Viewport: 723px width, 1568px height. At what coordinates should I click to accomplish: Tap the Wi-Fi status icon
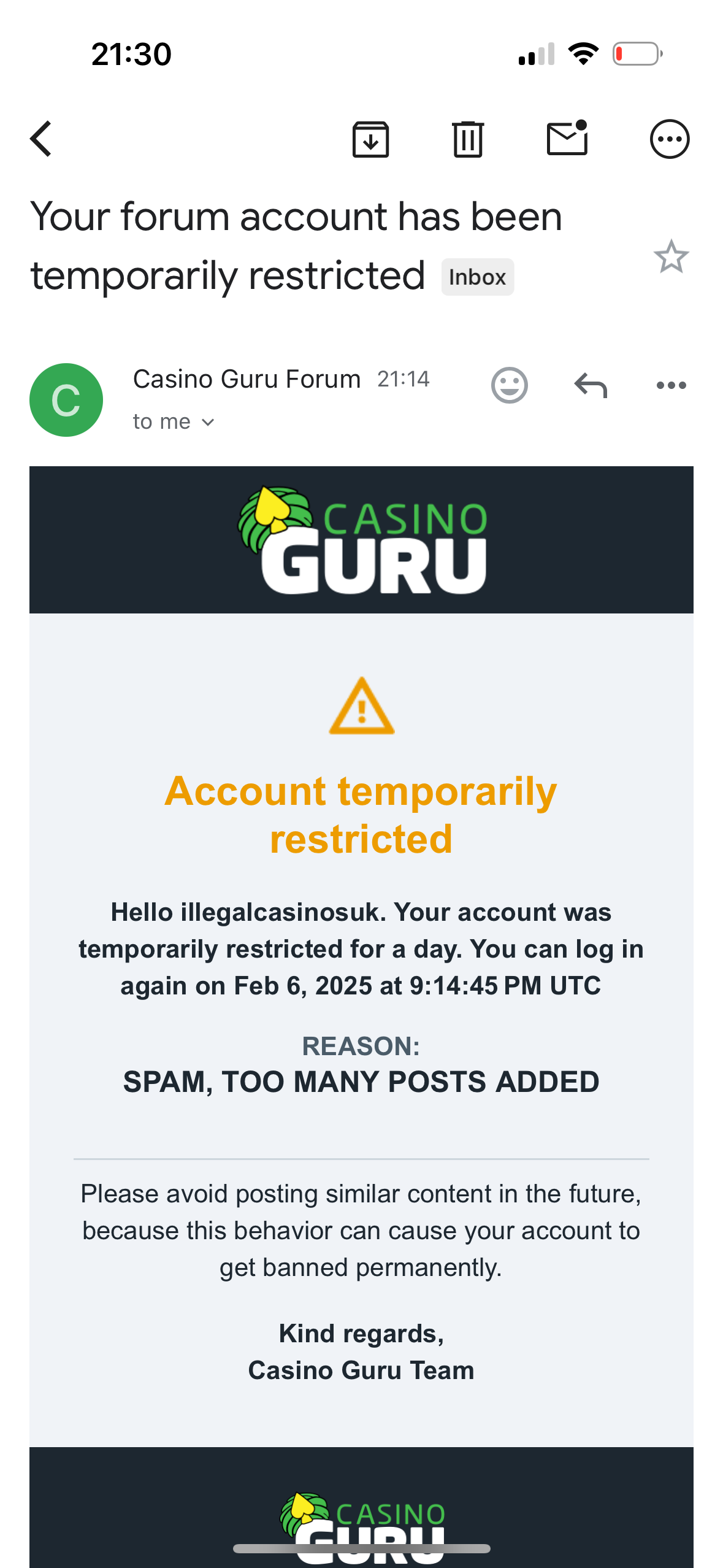coord(583,54)
